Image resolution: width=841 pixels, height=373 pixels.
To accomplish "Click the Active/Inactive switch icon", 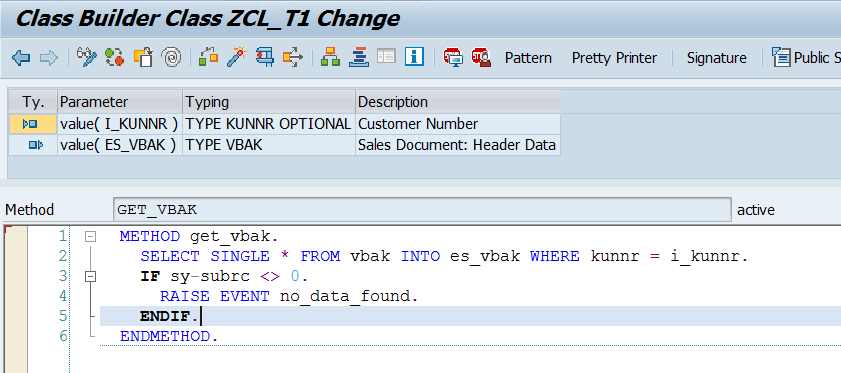I will pyautogui.click(x=114, y=57).
